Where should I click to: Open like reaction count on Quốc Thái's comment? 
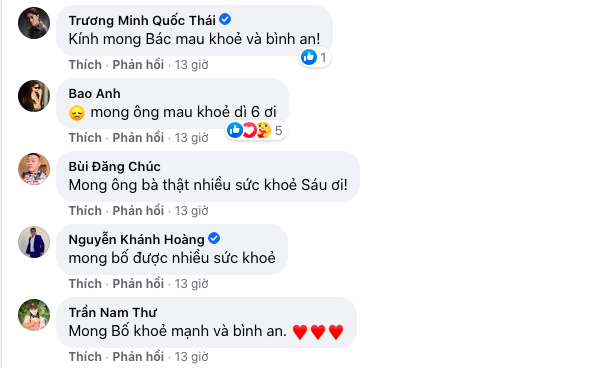point(315,57)
